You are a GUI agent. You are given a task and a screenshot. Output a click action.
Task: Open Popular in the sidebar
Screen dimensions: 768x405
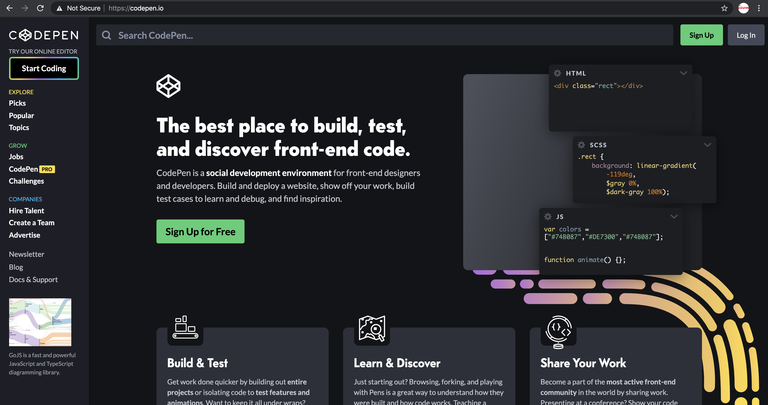point(21,116)
